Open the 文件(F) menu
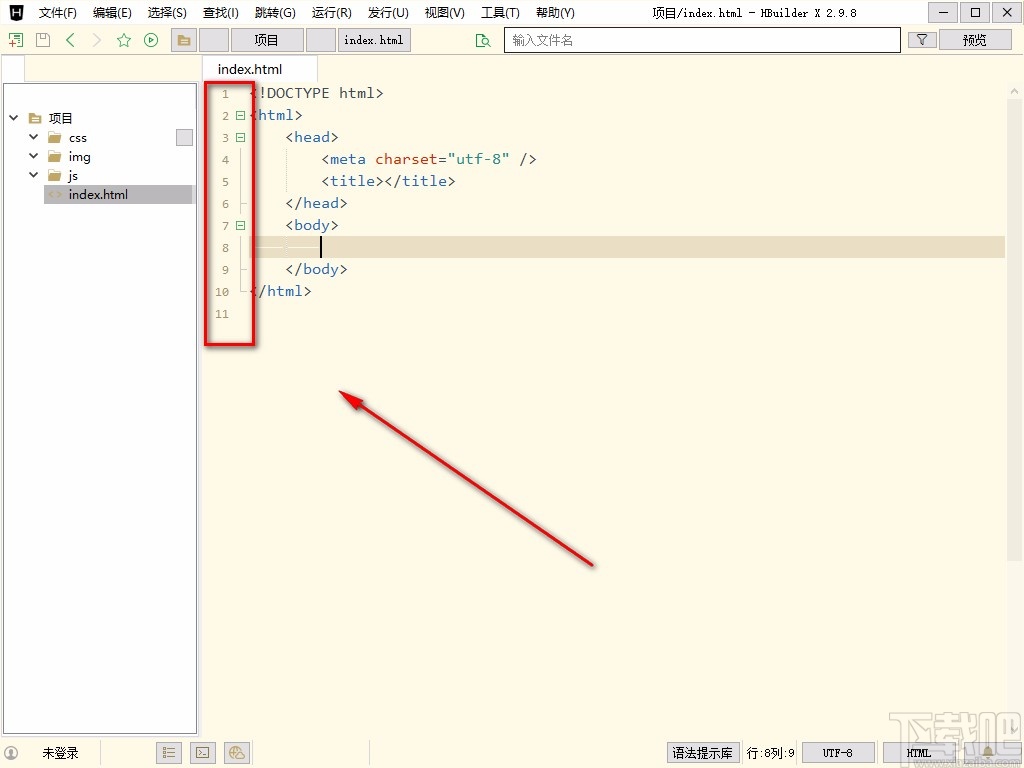This screenshot has height=768, width=1024. [x=57, y=12]
